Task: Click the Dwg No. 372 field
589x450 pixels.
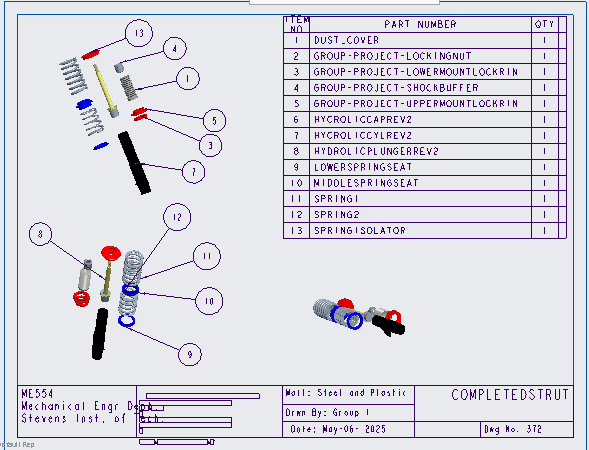Action: [513, 429]
